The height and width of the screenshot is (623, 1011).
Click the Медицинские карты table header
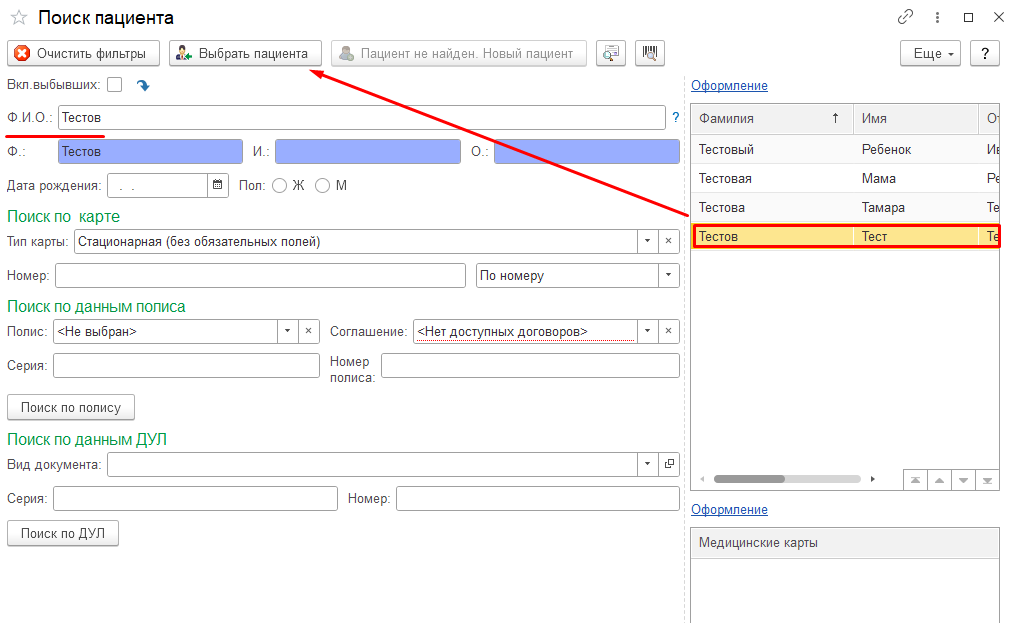pyautogui.click(x=845, y=543)
